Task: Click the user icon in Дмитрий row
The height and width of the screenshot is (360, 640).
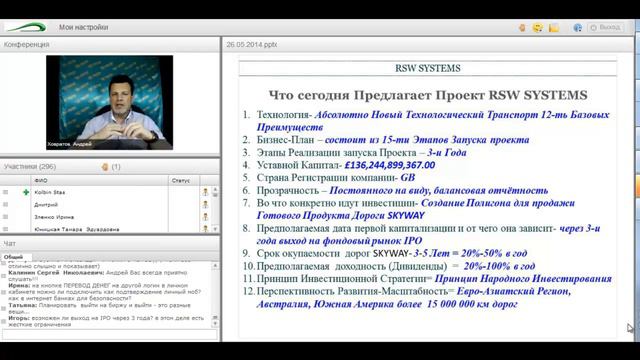Action: tap(205, 204)
